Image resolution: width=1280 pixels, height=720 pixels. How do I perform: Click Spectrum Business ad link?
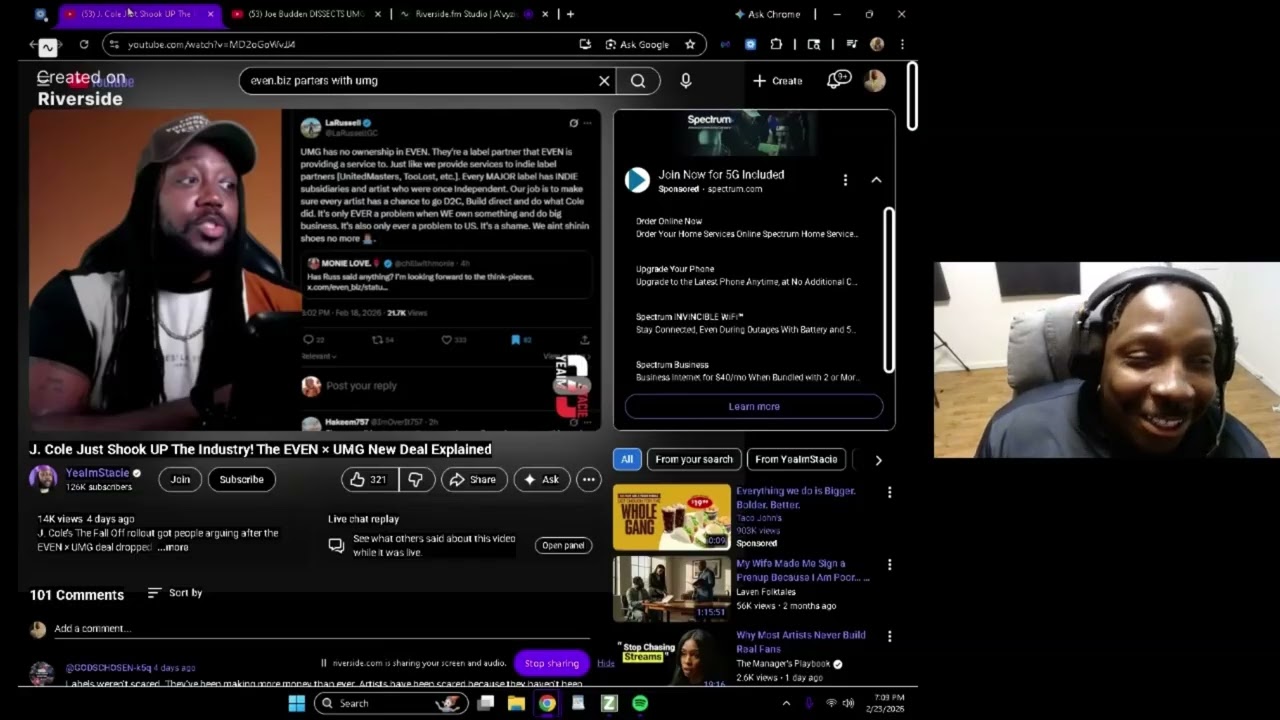coord(672,365)
